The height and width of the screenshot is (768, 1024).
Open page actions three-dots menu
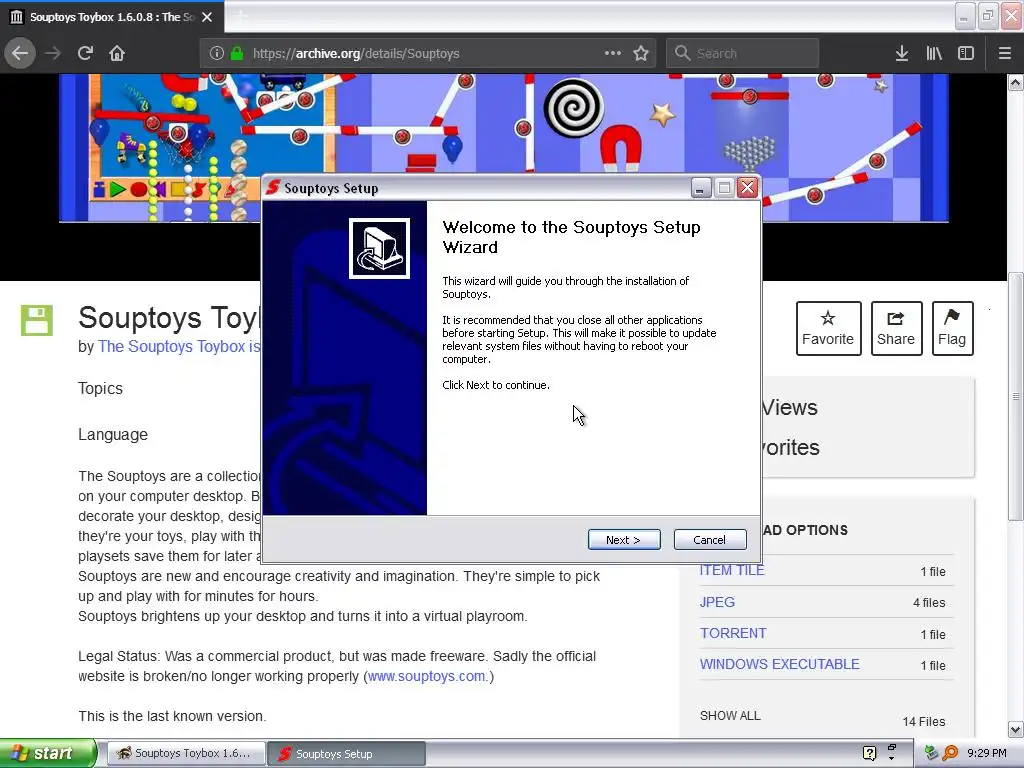pos(613,53)
